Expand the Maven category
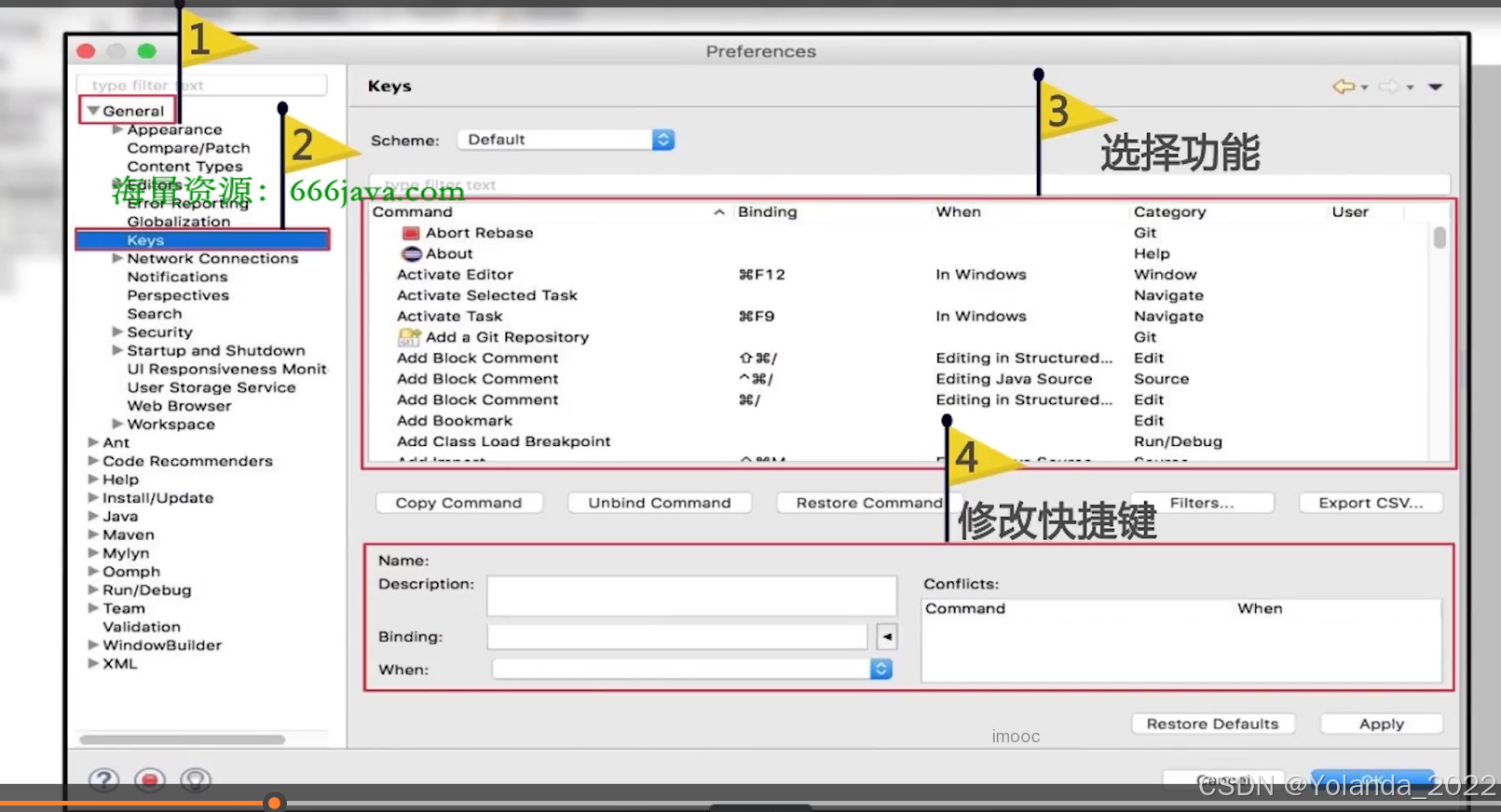Screen dimensions: 1501x812 [x=93, y=535]
